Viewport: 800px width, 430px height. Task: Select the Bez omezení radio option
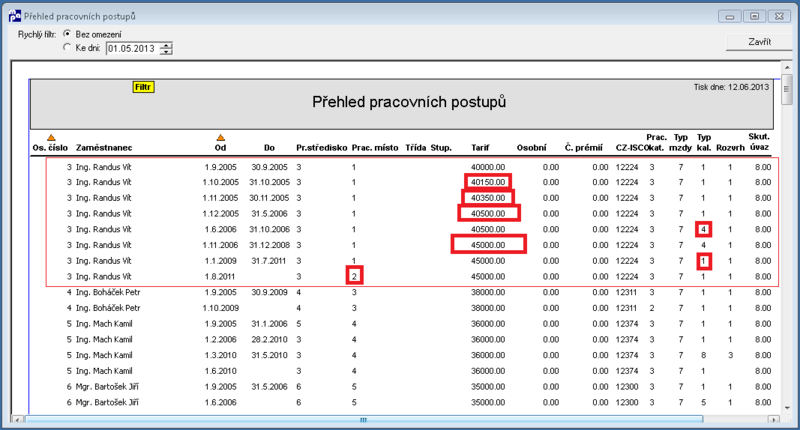click(67, 34)
